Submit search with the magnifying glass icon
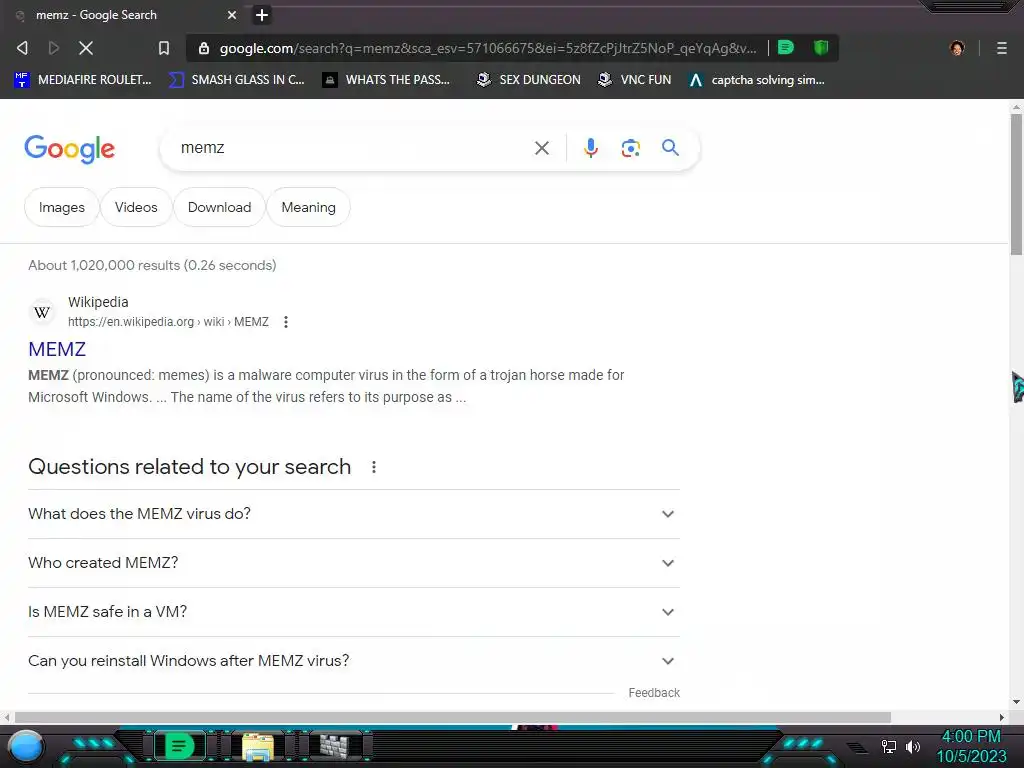 (x=670, y=148)
